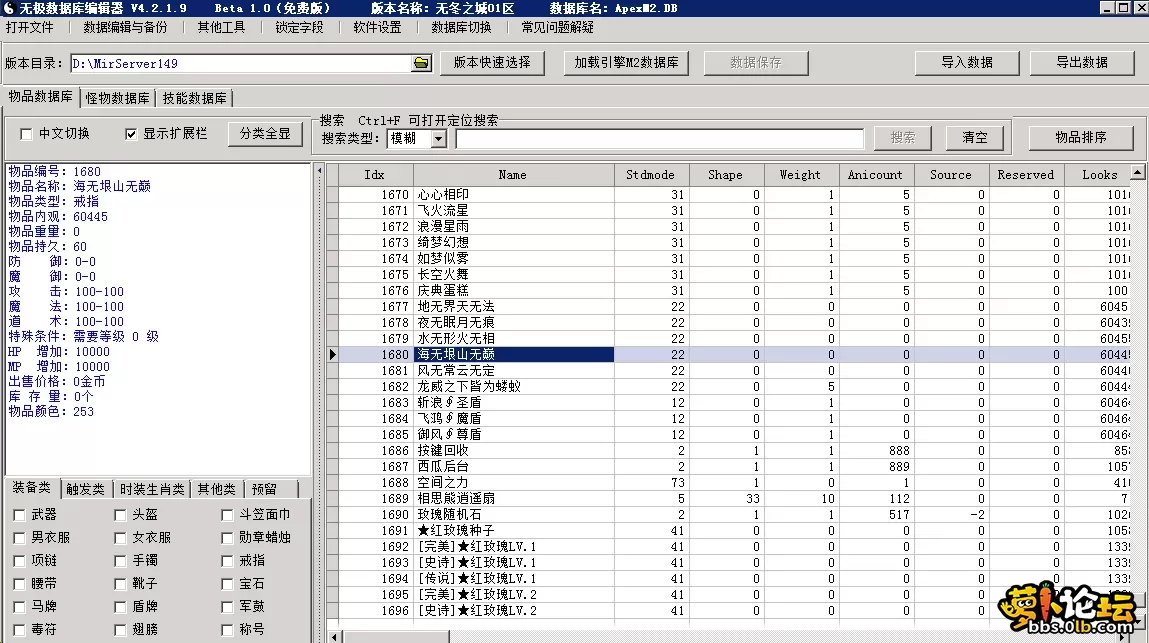Open the 数据库切换 menu

(461, 27)
